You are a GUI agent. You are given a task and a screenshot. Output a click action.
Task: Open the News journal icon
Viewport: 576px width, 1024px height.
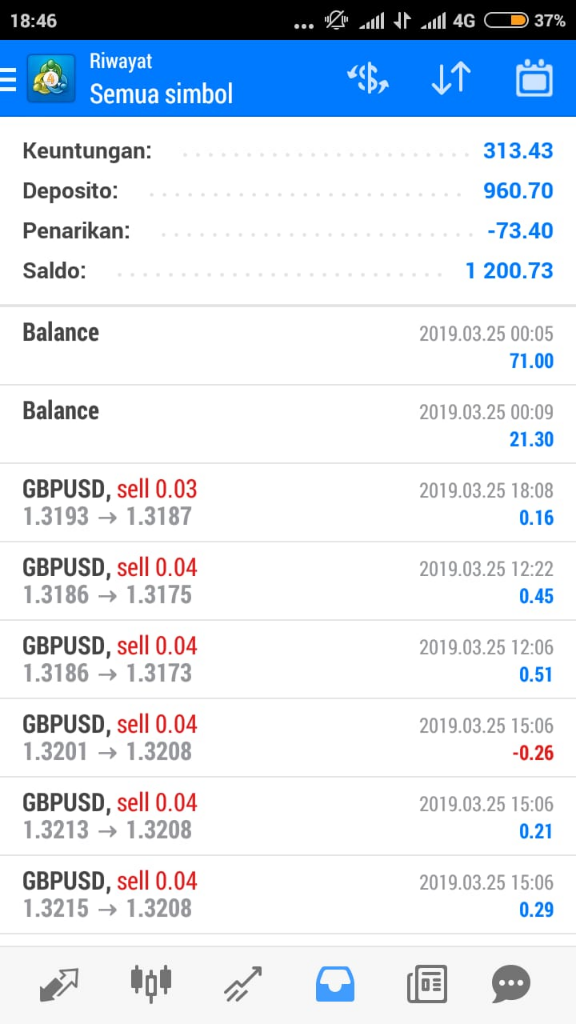(425, 983)
